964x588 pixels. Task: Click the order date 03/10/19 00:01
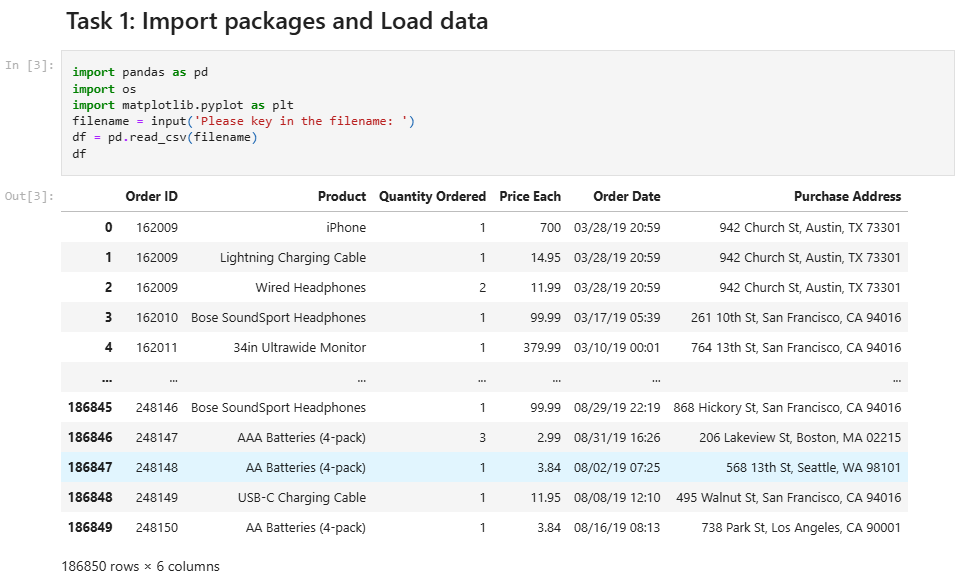point(617,348)
